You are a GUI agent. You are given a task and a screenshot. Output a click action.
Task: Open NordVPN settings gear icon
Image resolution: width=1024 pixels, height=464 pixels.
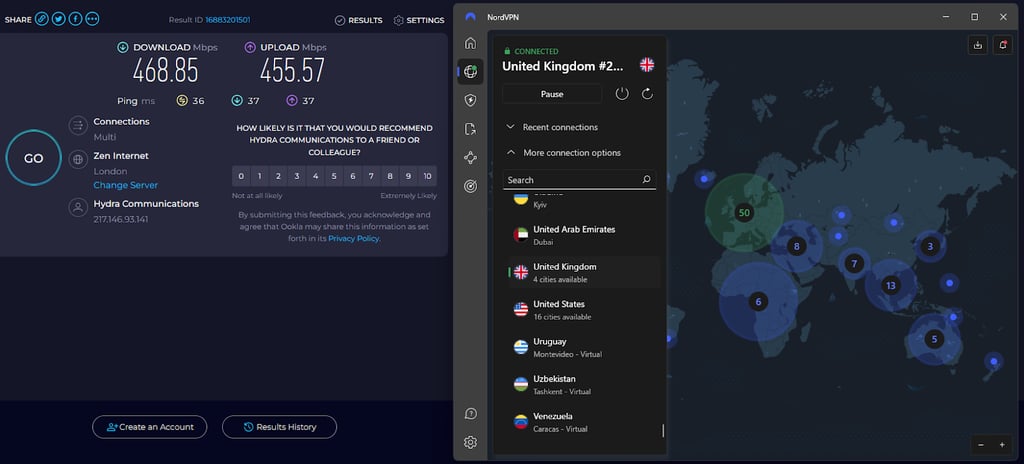coord(470,442)
